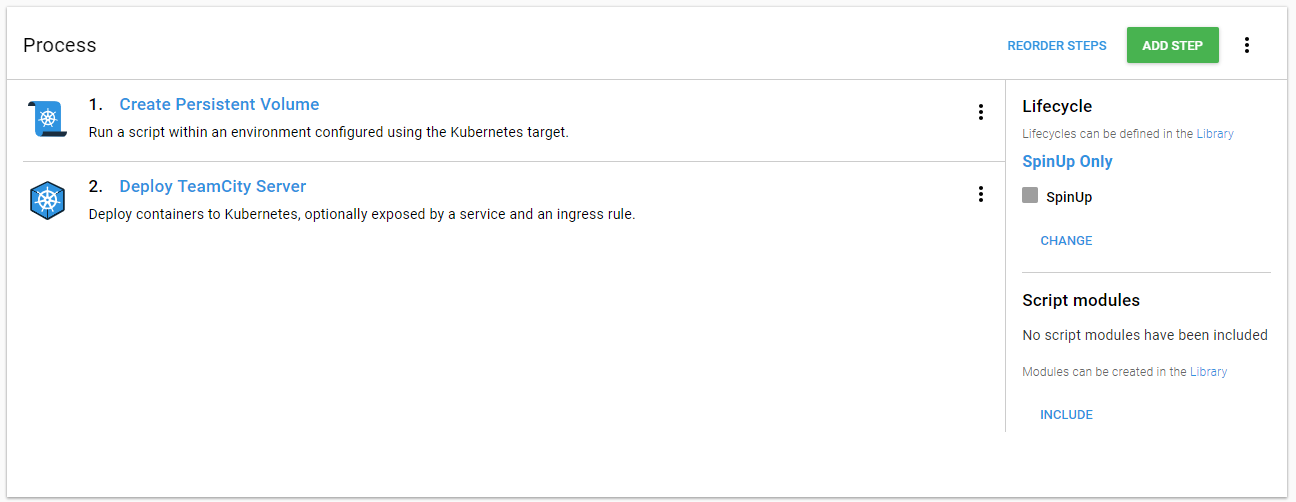Click the step 1 description about running a script
1296x502 pixels.
point(328,132)
